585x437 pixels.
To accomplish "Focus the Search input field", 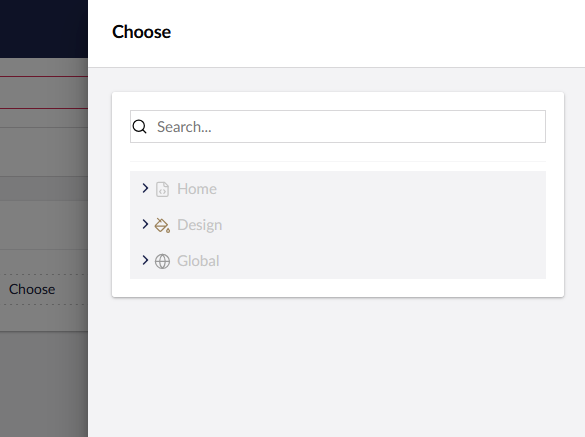I will (x=338, y=127).
